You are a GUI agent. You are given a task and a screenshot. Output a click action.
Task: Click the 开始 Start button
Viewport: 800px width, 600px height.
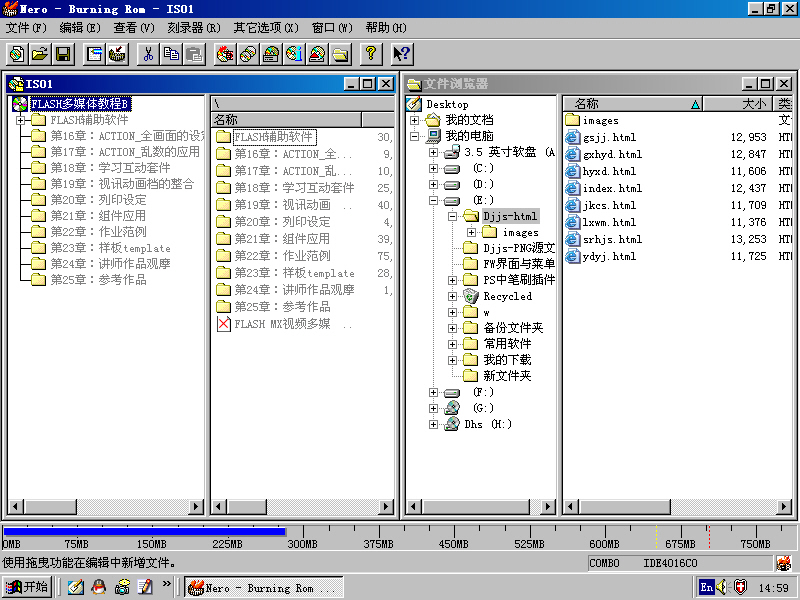(27, 587)
